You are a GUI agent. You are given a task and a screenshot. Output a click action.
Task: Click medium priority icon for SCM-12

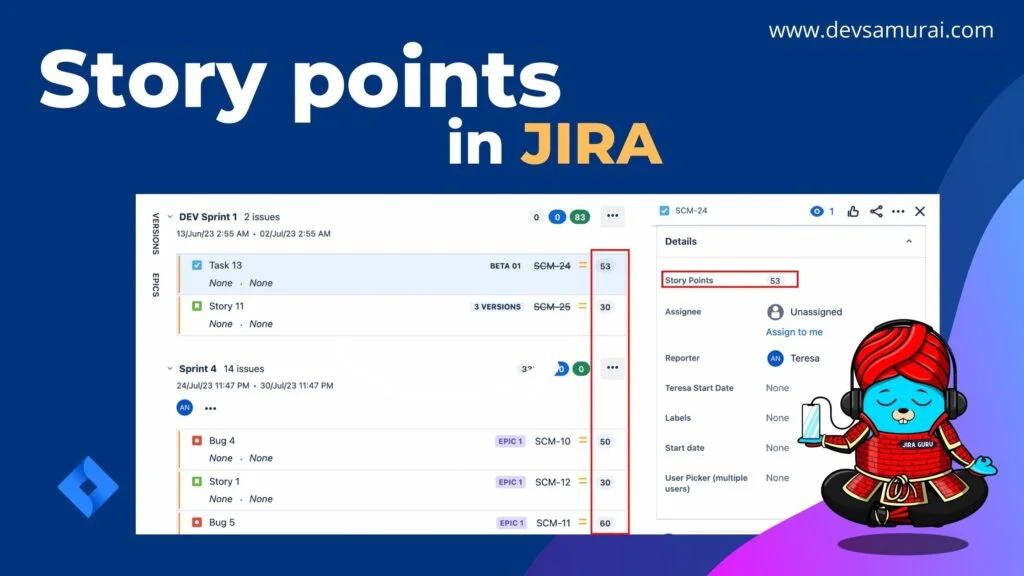coord(583,481)
